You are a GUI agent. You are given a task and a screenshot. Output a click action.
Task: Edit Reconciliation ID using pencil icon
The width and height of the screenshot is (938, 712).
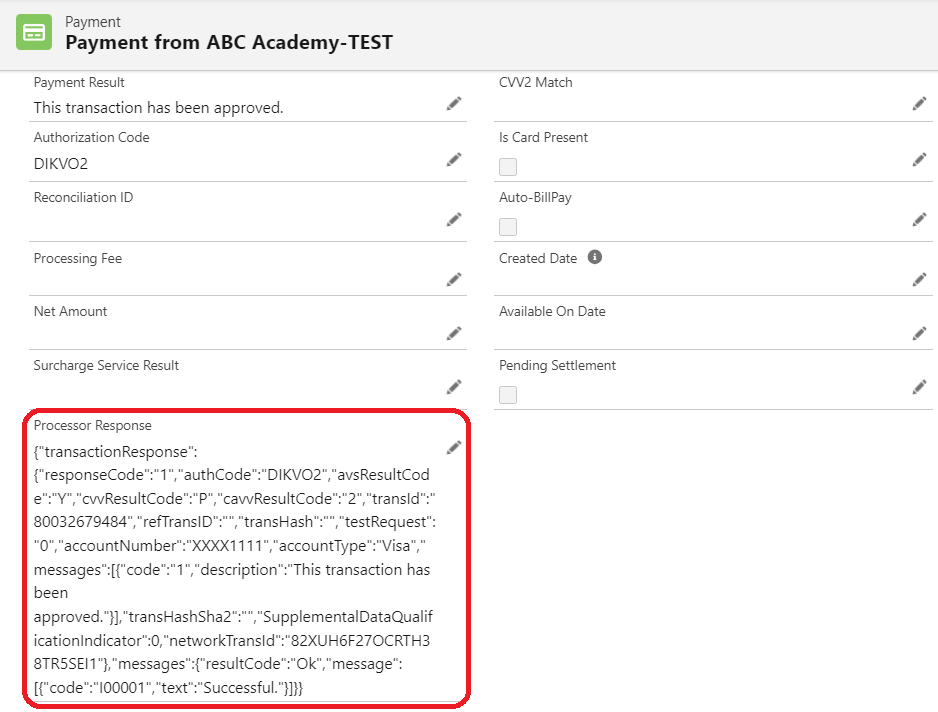pyautogui.click(x=454, y=219)
